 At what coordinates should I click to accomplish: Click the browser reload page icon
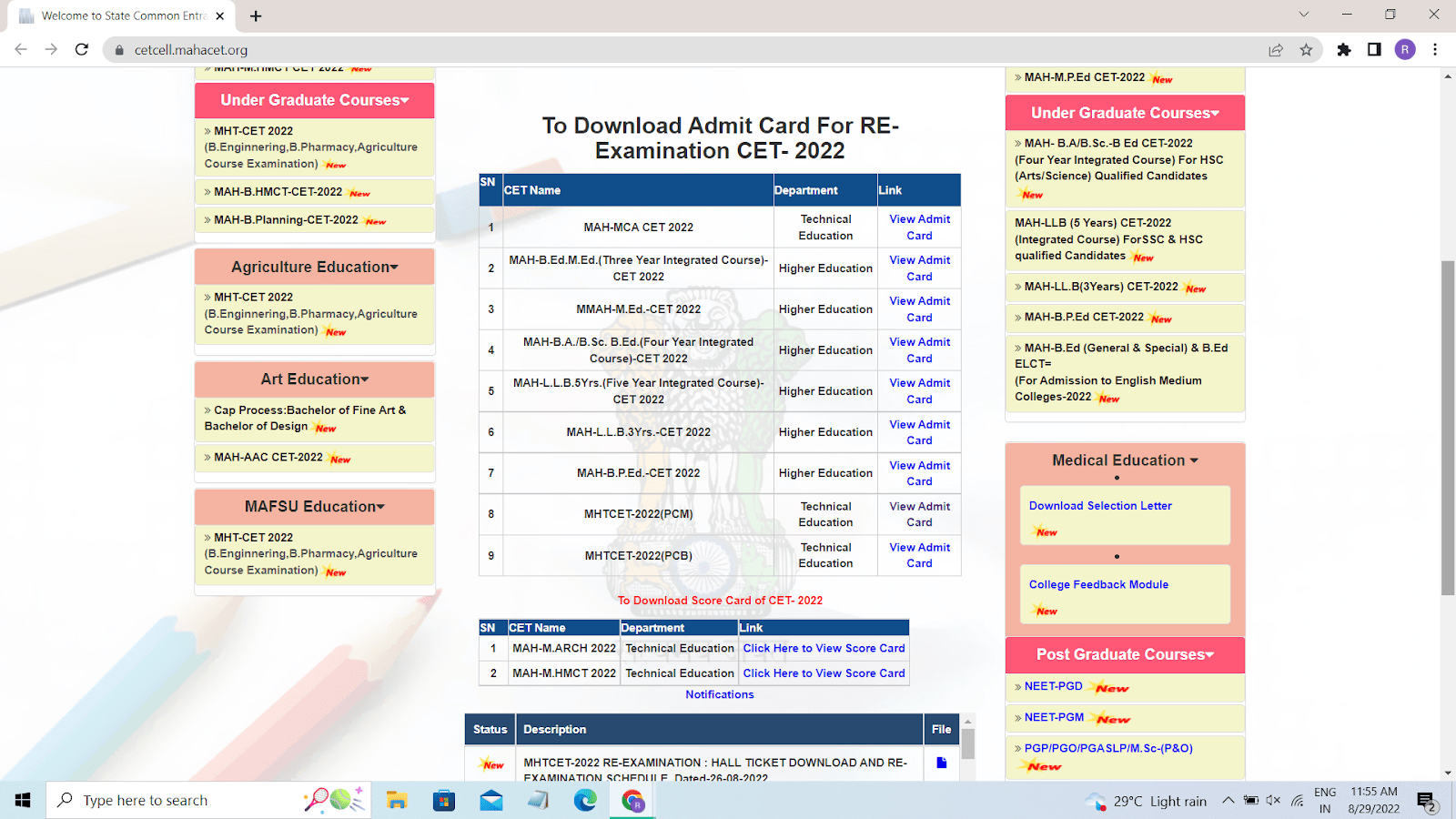point(82,50)
